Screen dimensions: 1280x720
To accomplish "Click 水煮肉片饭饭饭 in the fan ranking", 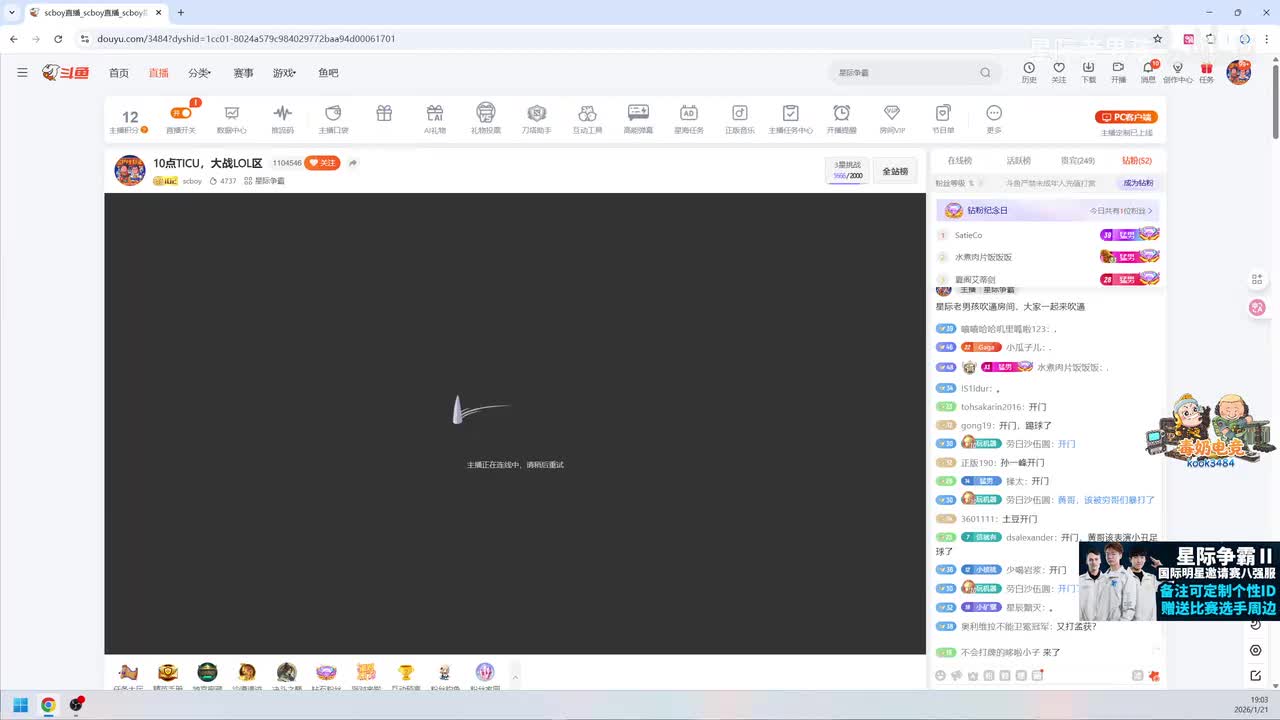I will (x=983, y=257).
